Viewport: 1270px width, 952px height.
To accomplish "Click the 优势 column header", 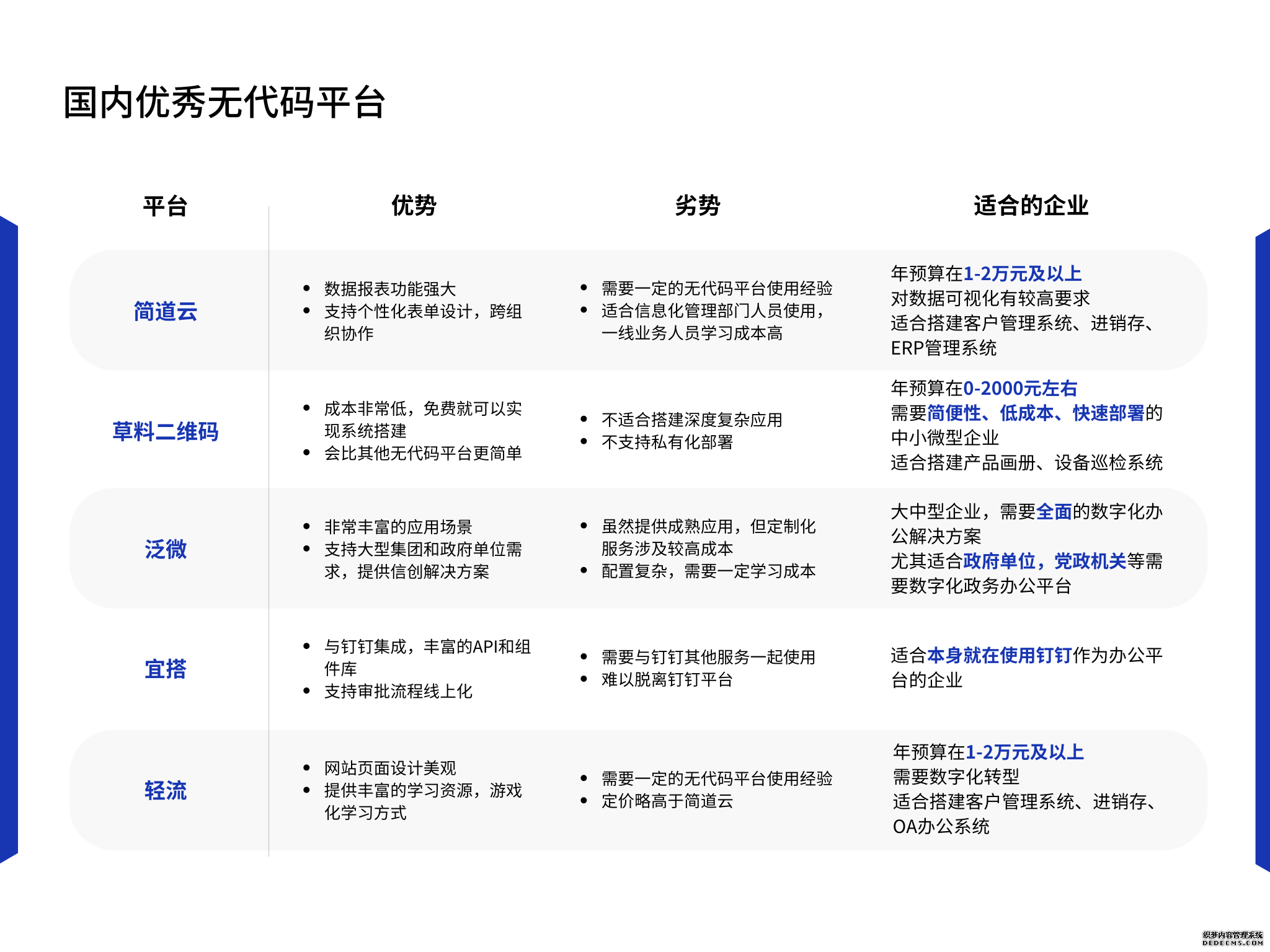I will pos(414,205).
